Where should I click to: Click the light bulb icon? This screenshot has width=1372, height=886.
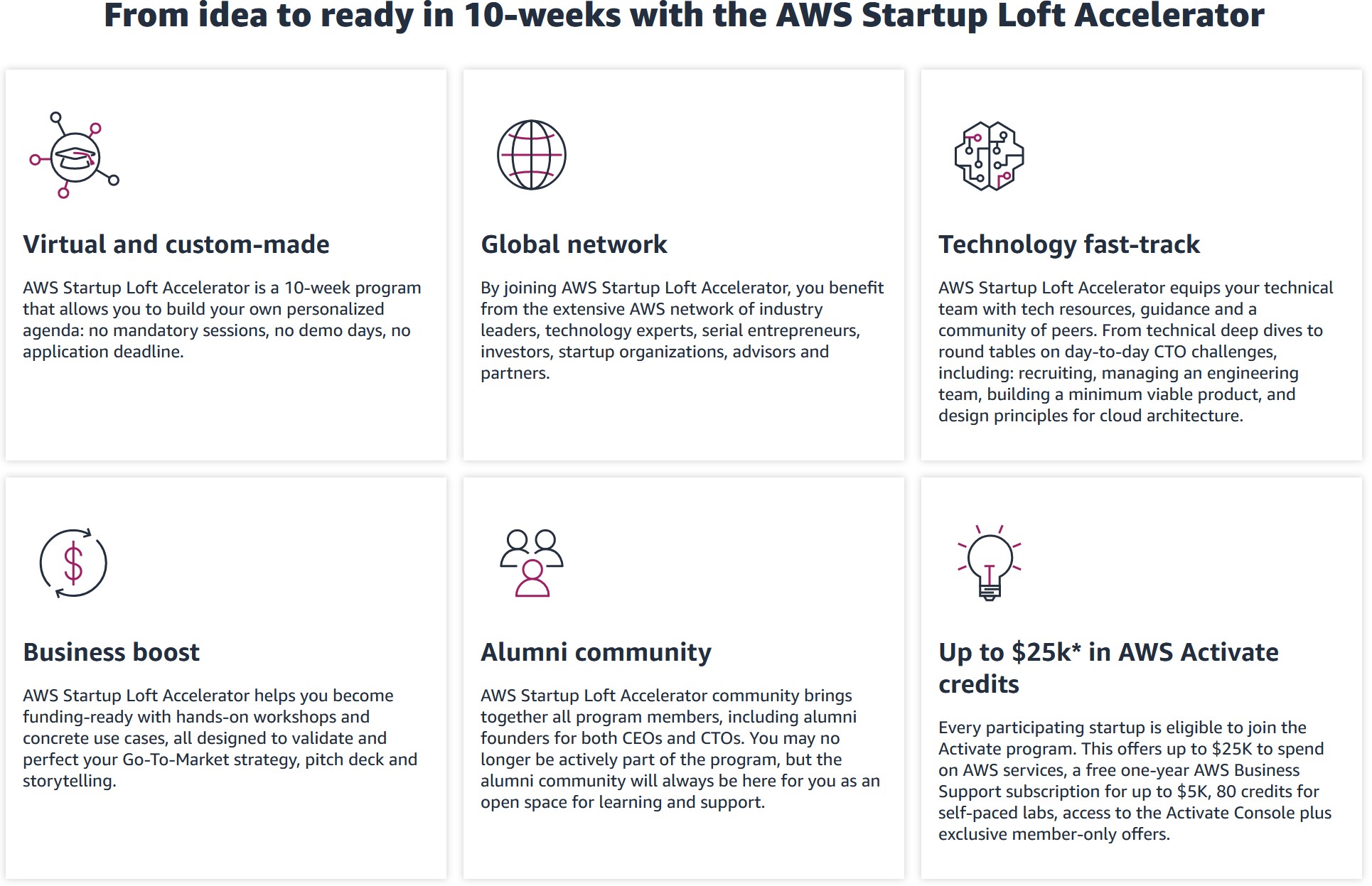pyautogui.click(x=990, y=563)
